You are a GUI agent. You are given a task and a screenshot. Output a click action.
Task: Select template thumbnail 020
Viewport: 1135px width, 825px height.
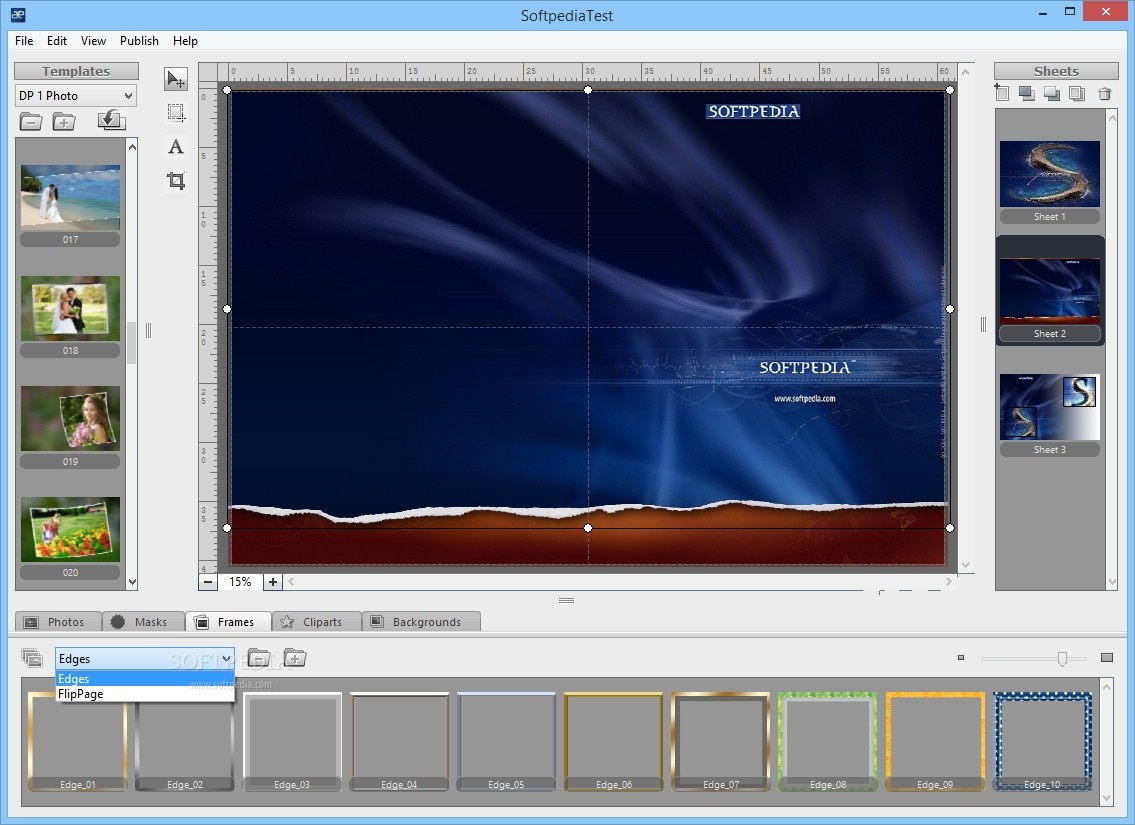click(x=70, y=530)
